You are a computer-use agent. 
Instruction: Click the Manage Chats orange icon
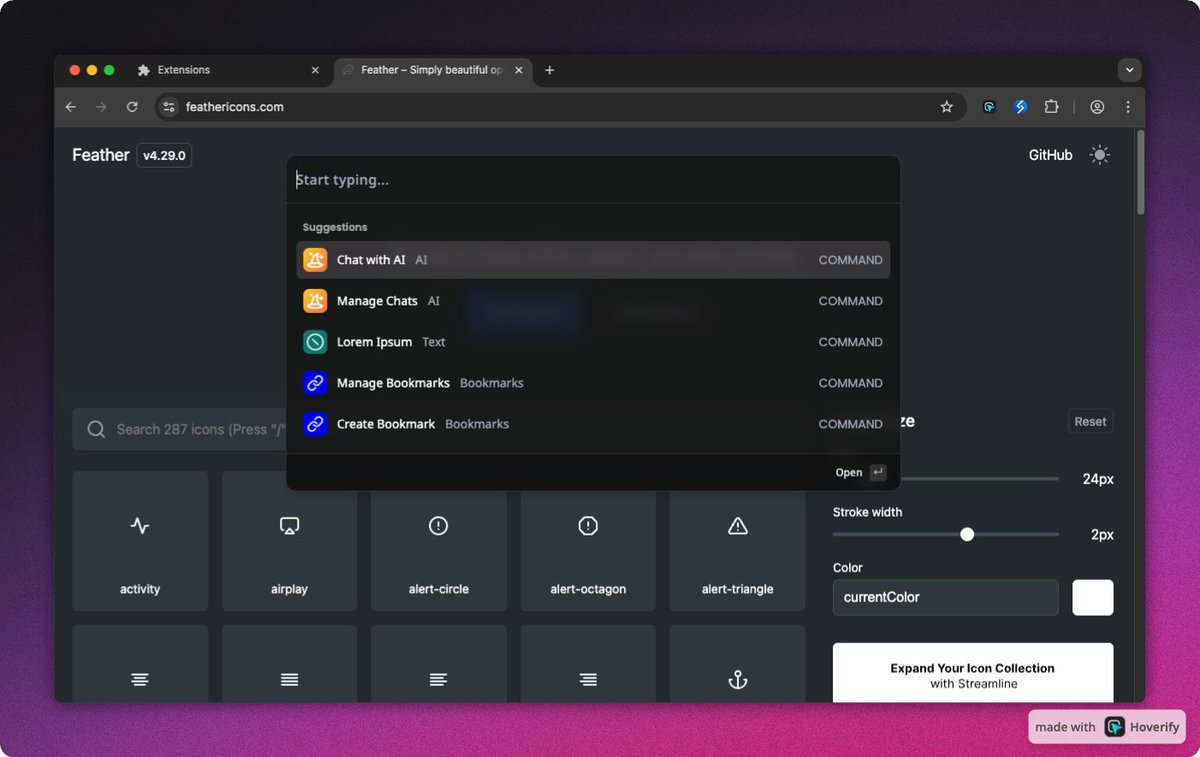tap(315, 301)
